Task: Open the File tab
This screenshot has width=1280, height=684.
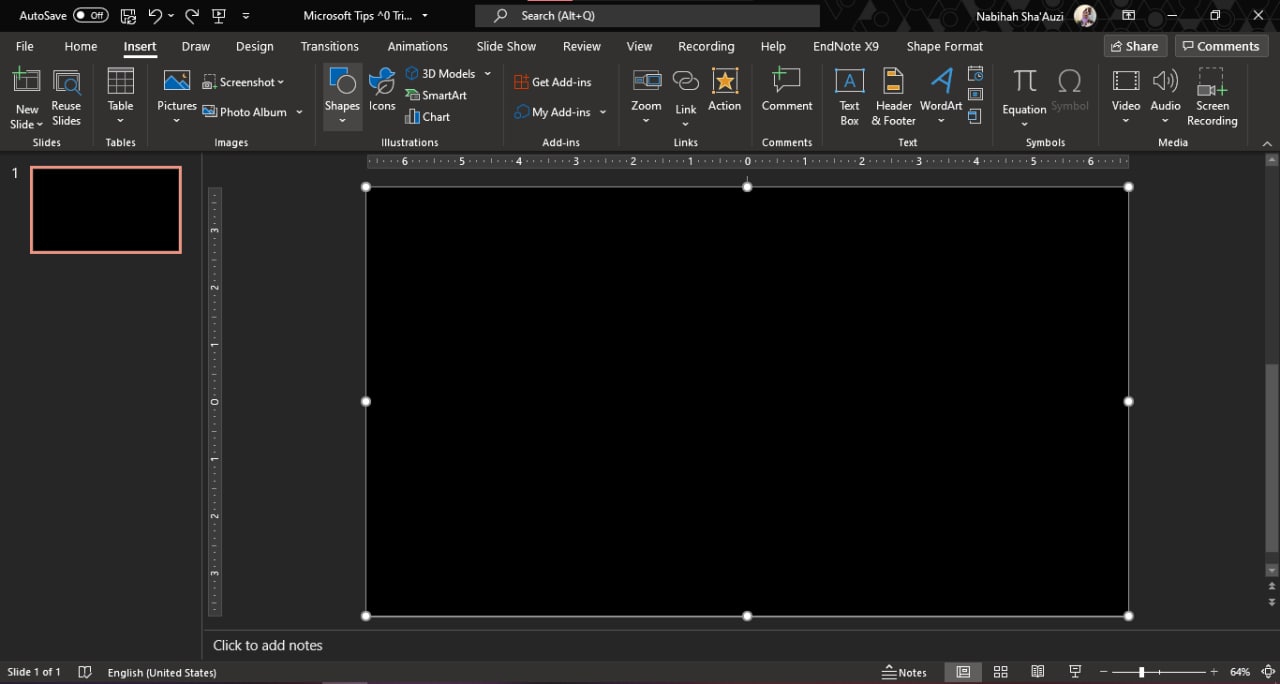Action: [24, 46]
